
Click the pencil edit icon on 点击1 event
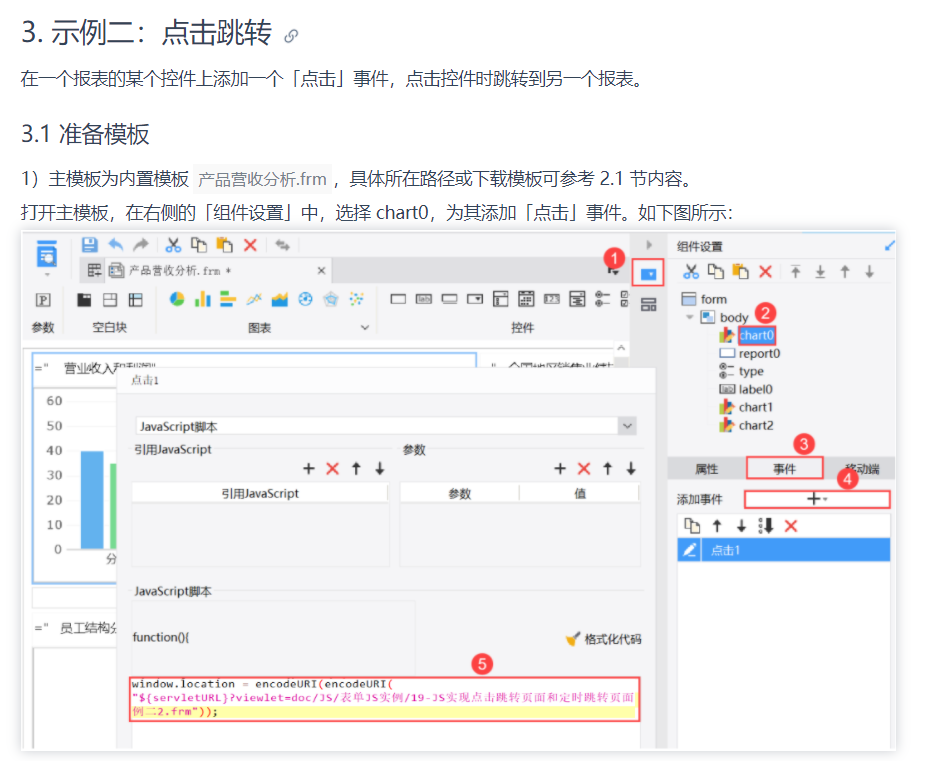click(689, 550)
